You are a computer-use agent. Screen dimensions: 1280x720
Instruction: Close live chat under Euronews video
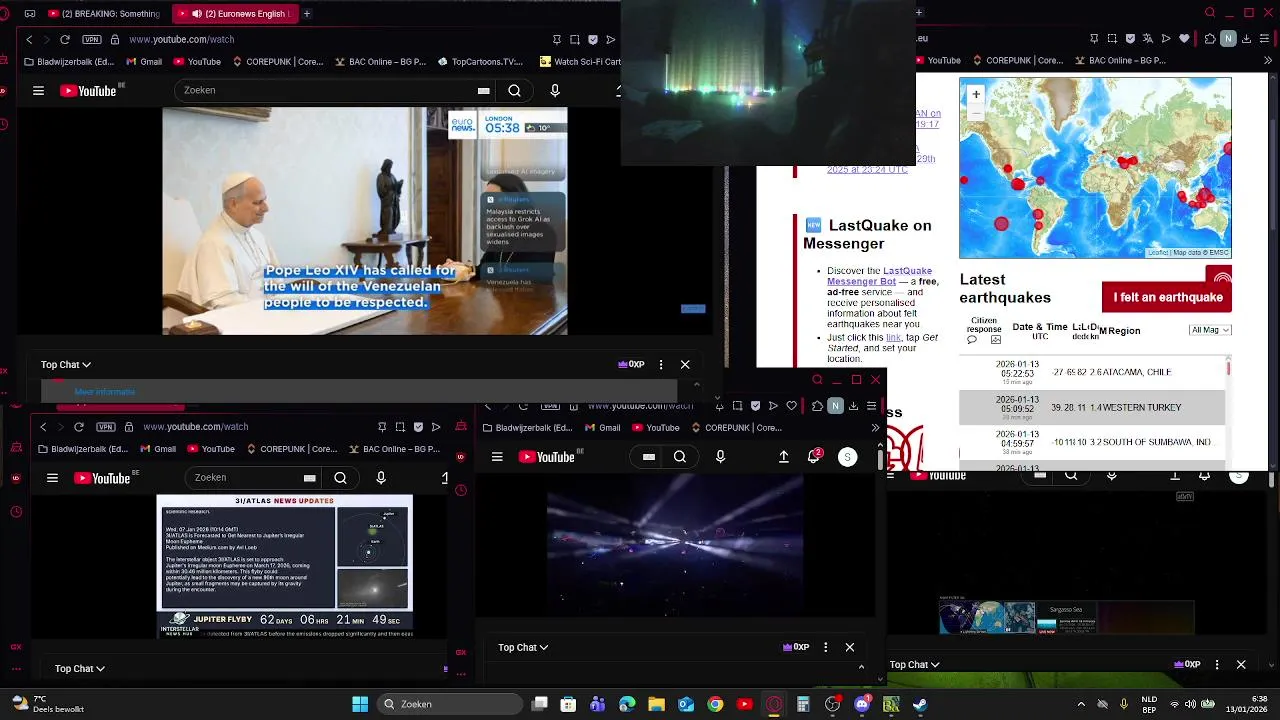tap(685, 365)
